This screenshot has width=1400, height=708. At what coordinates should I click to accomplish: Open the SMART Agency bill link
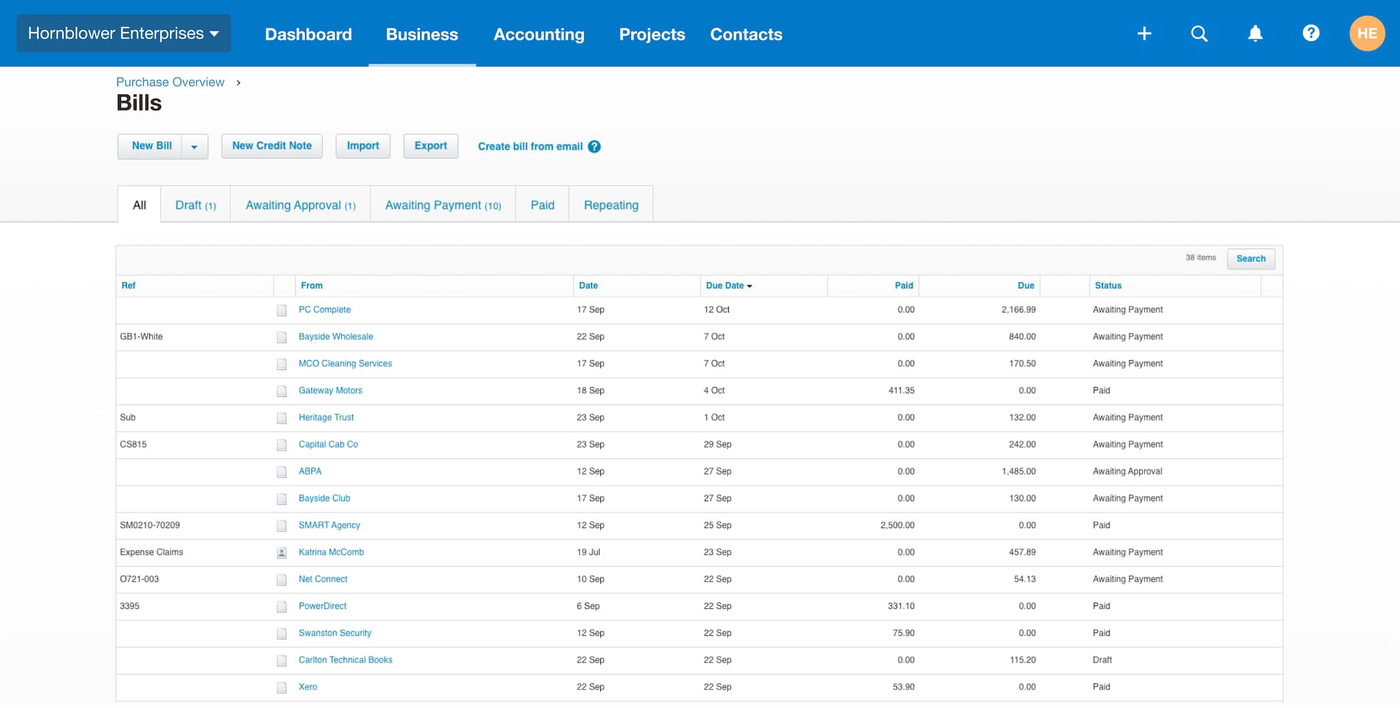(x=329, y=526)
